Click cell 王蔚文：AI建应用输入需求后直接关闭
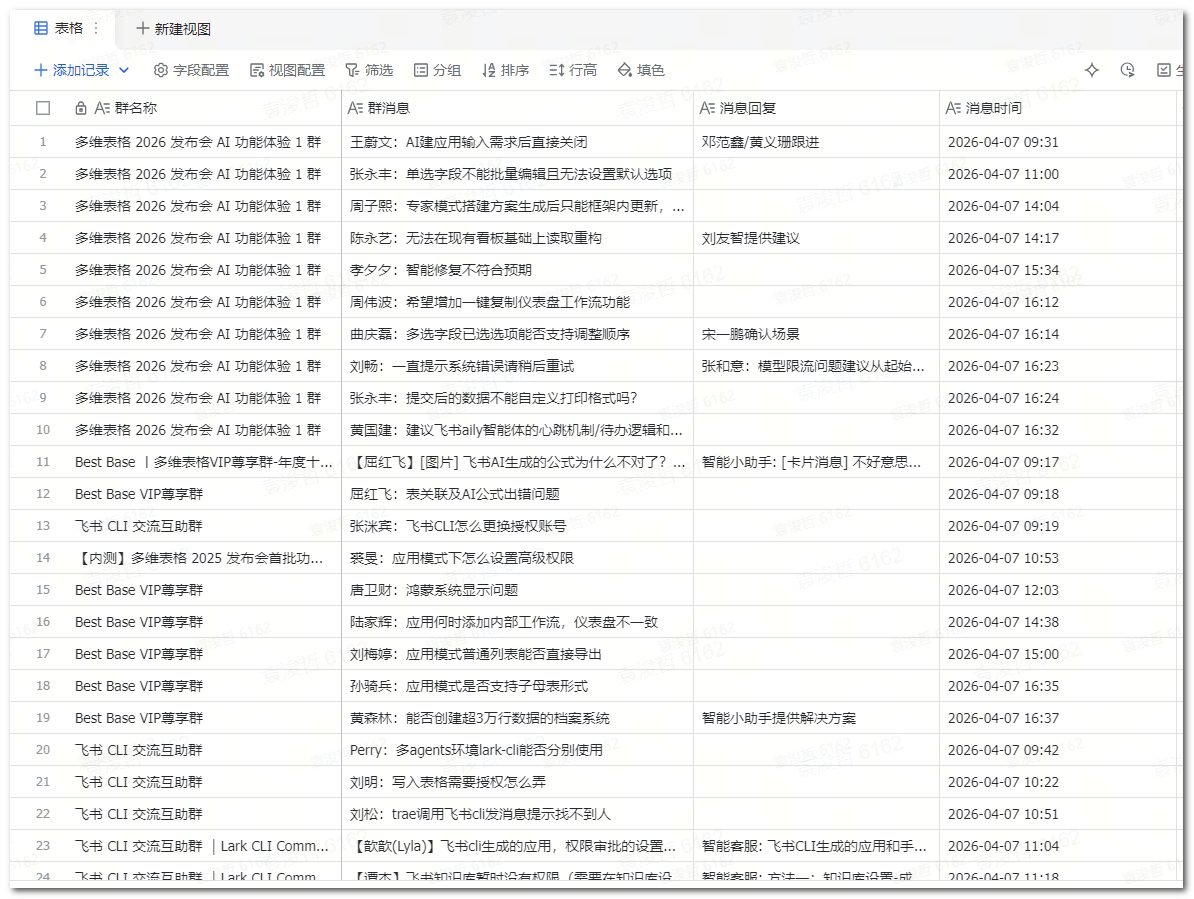The image size is (1194, 899). tap(518, 142)
